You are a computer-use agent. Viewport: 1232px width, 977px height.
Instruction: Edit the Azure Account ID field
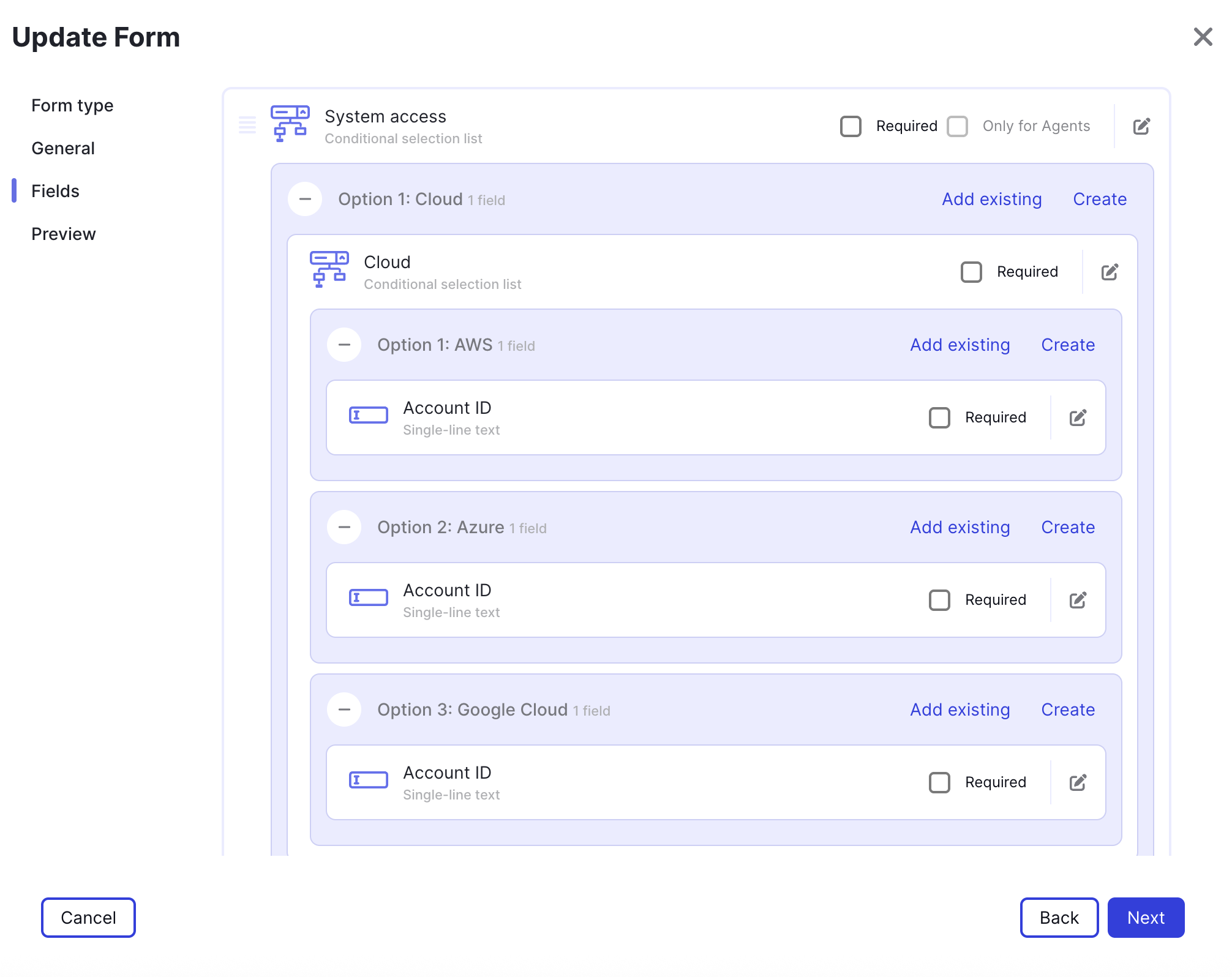(1078, 600)
